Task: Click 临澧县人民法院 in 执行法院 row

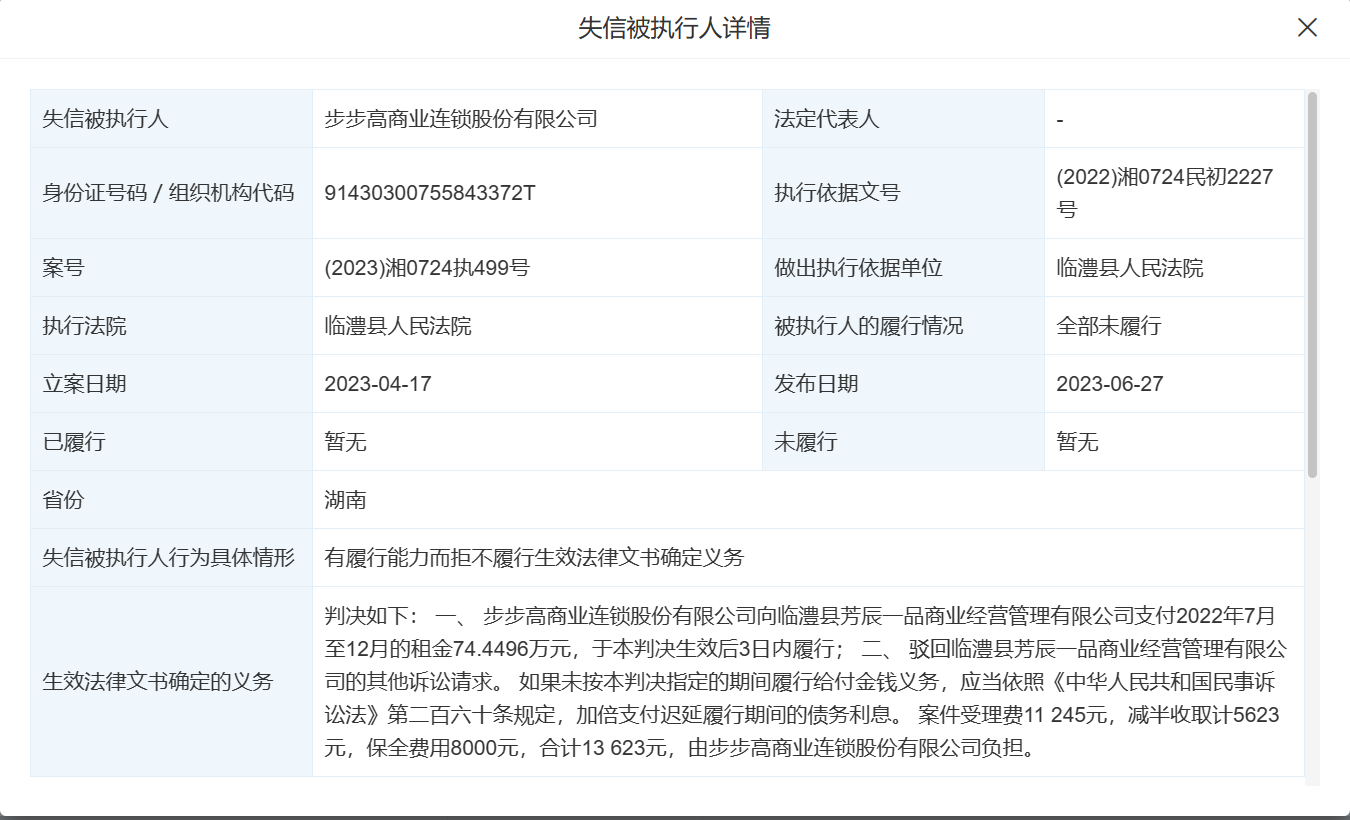Action: click(x=398, y=326)
